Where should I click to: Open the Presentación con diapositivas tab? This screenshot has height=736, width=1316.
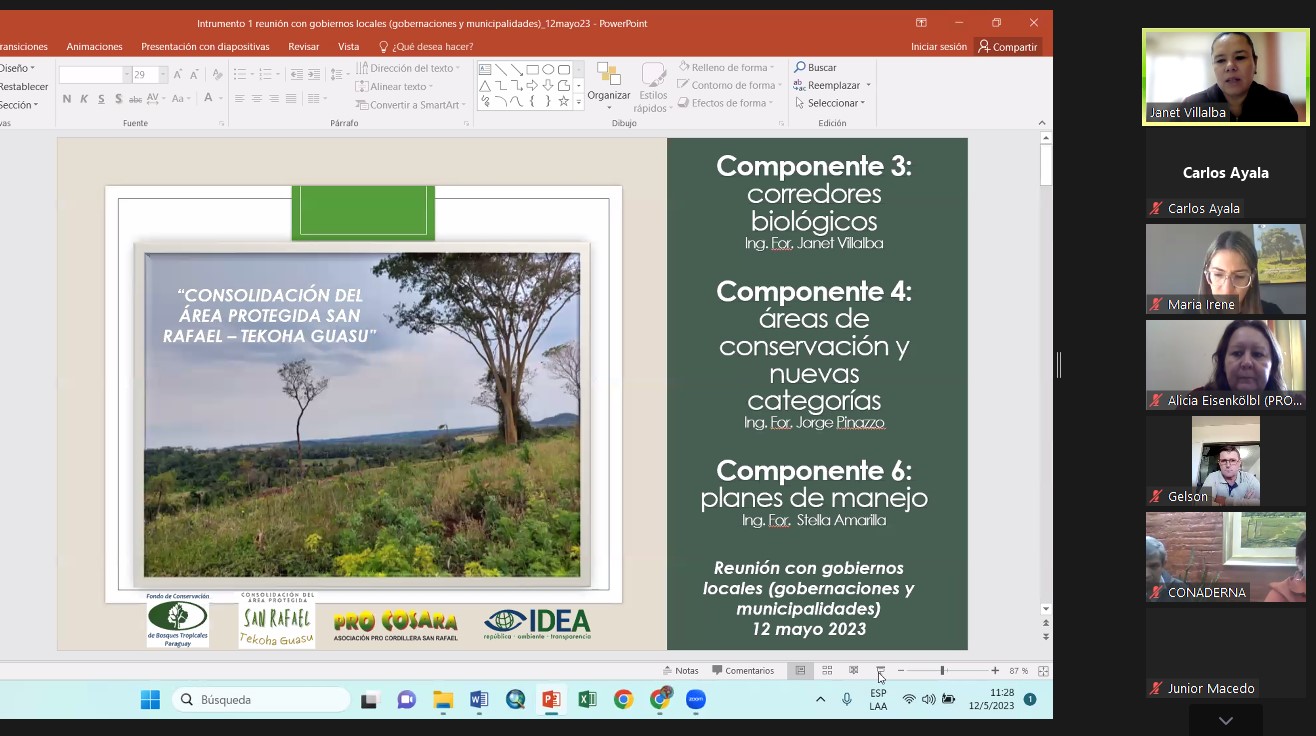point(205,46)
